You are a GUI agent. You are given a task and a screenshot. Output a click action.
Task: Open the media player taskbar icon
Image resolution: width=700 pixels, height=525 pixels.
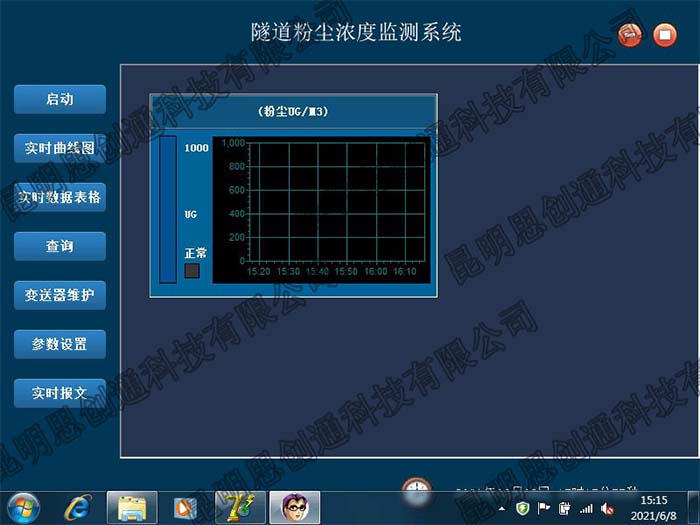[186, 508]
